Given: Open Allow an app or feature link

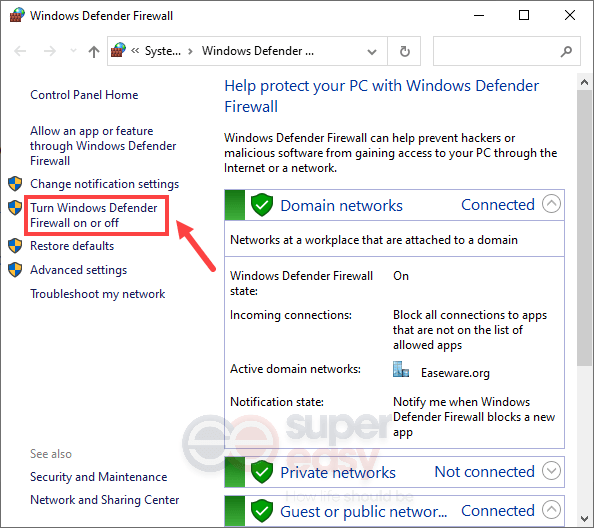Looking at the screenshot, I should click(103, 146).
